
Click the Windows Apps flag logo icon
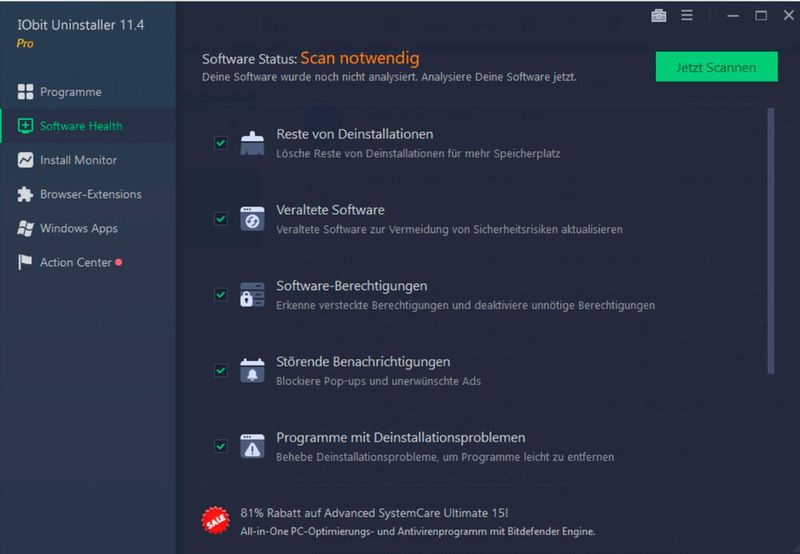pos(25,229)
